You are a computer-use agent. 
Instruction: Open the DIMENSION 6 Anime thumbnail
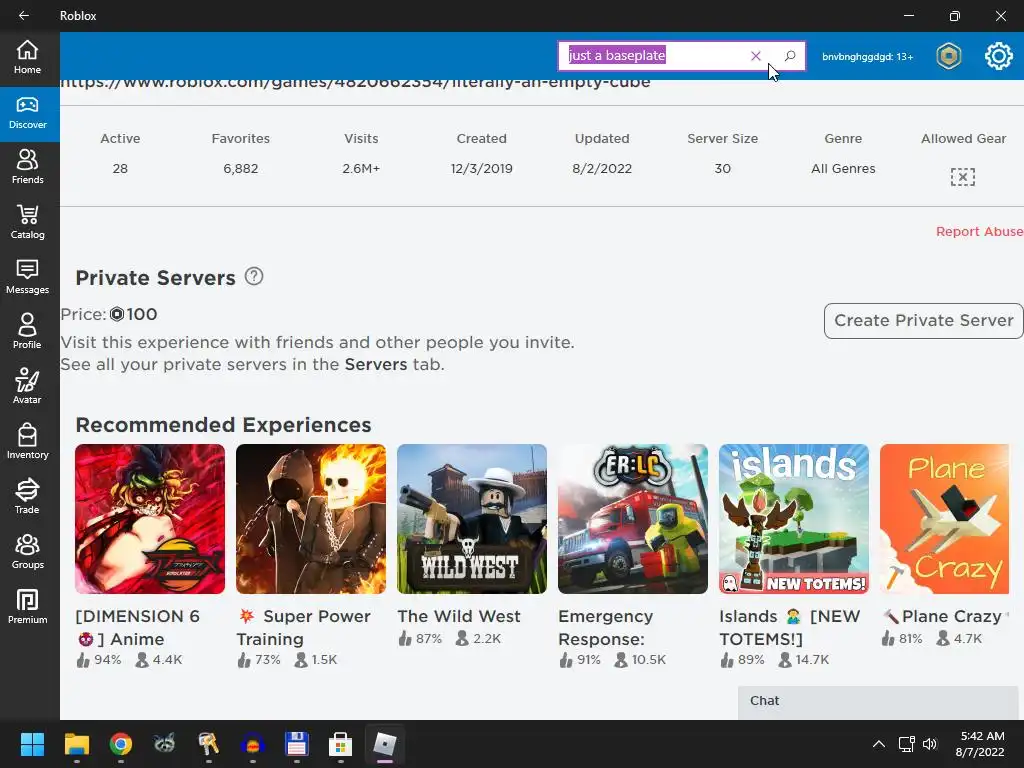tap(150, 519)
